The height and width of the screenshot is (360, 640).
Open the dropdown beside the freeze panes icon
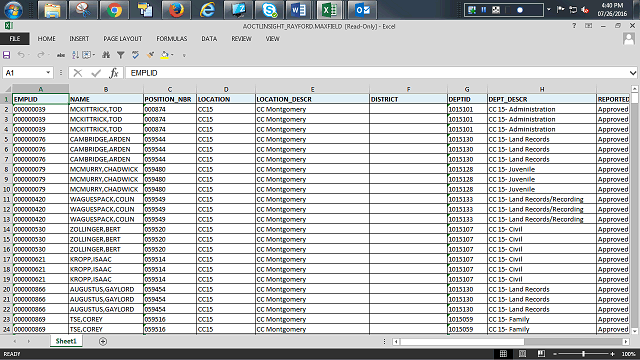click(x=94, y=55)
